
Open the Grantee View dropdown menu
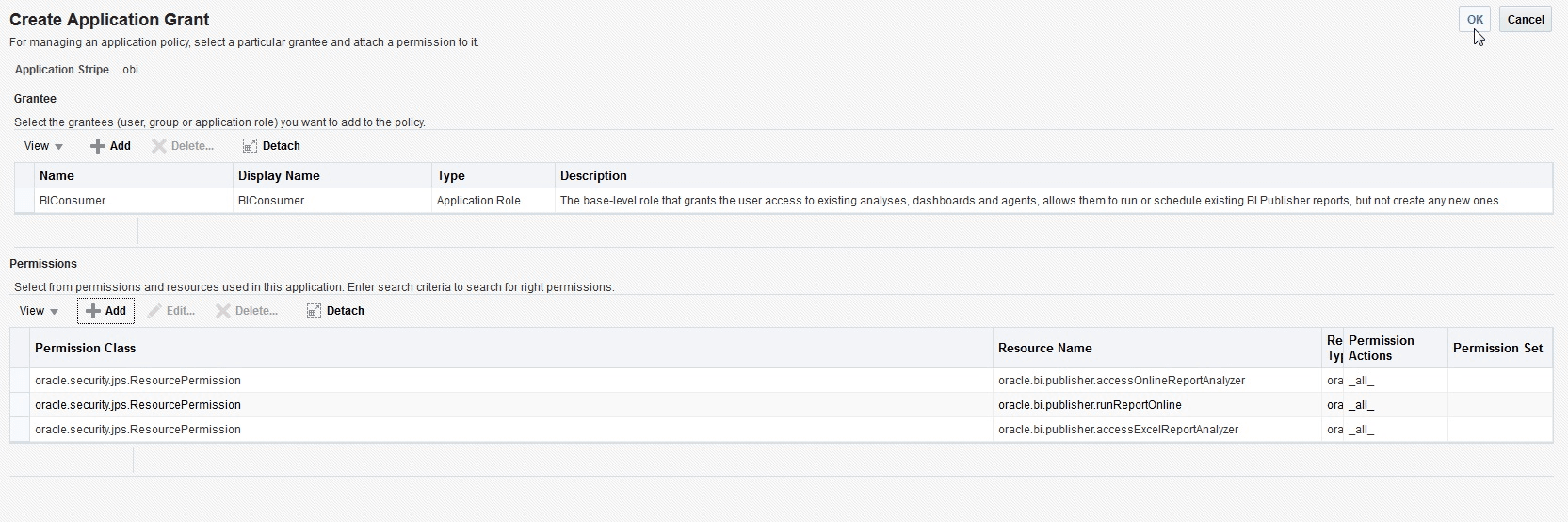[x=43, y=146]
